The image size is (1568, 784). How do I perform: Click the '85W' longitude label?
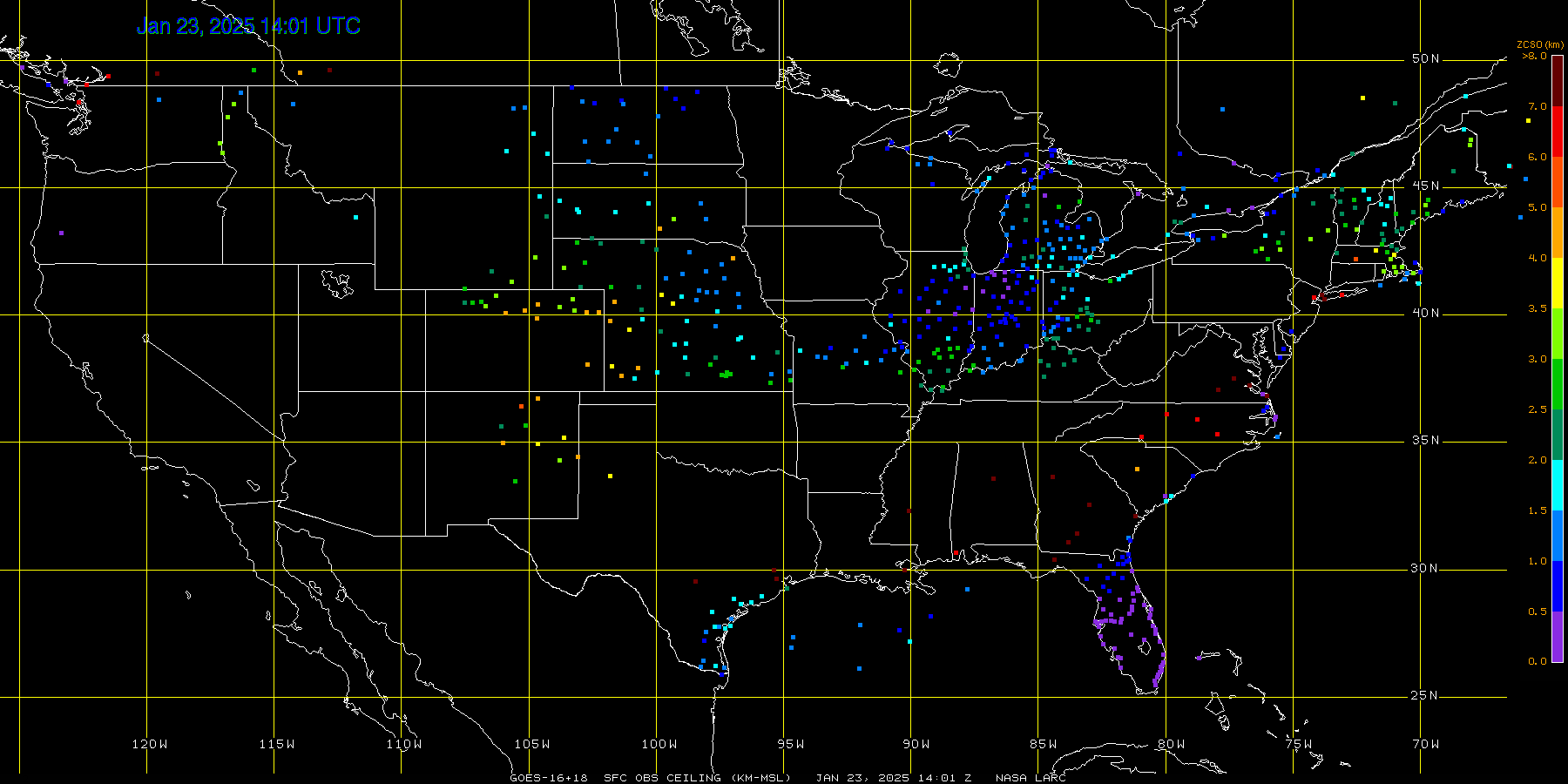pos(1044,744)
